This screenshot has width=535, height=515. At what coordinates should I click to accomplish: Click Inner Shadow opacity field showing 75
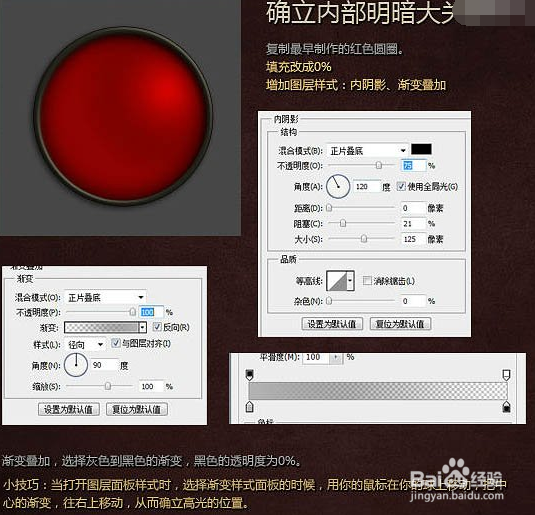point(413,166)
